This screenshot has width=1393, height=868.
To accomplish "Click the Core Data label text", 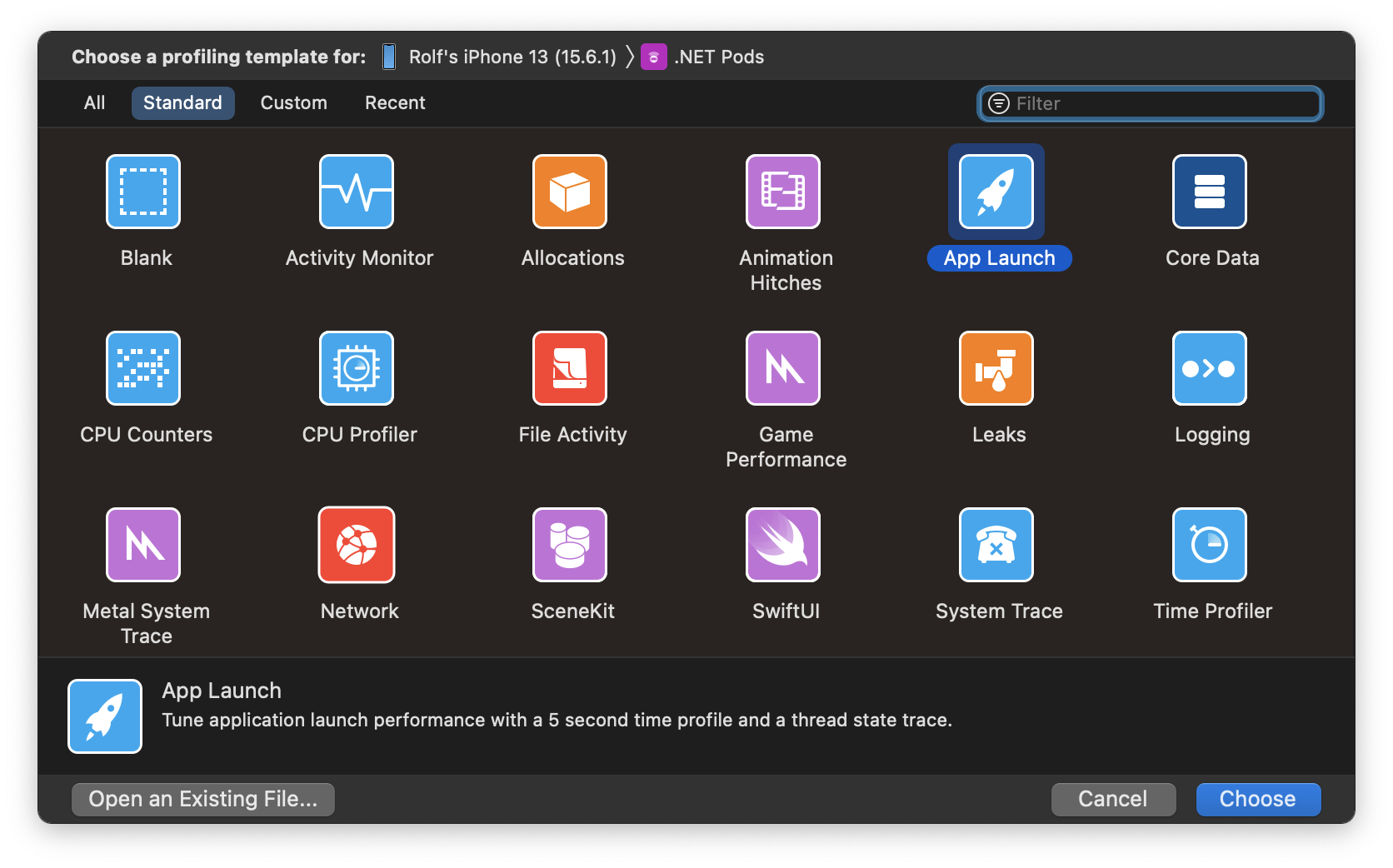I will (x=1212, y=258).
